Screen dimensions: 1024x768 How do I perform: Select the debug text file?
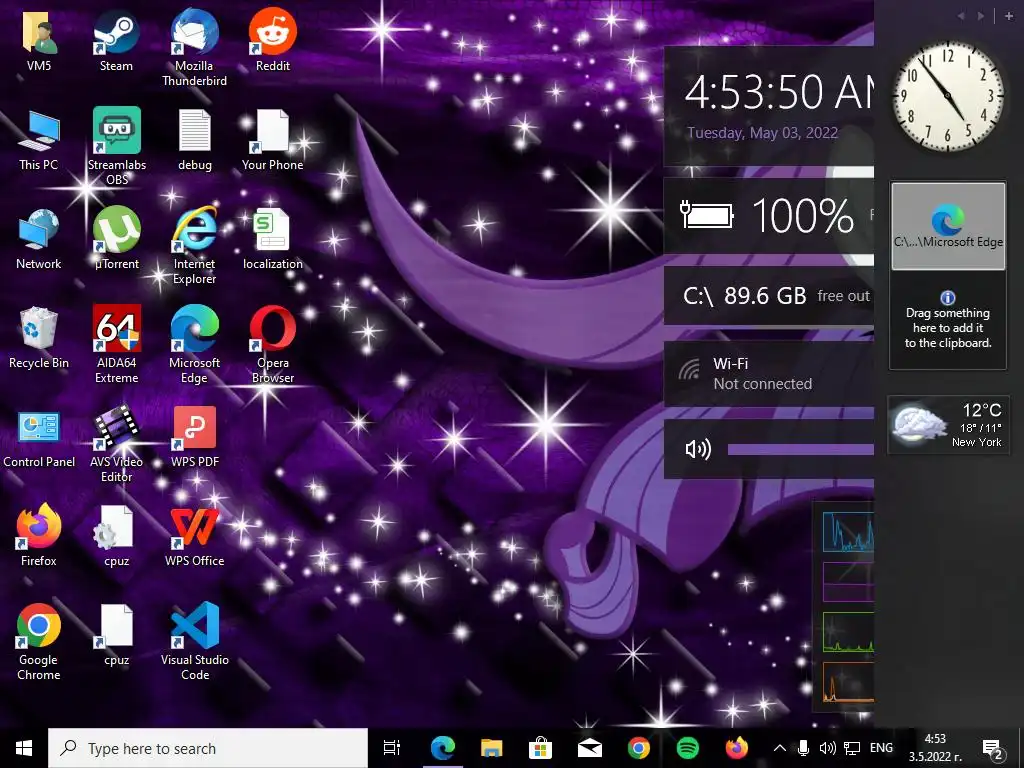(195, 140)
